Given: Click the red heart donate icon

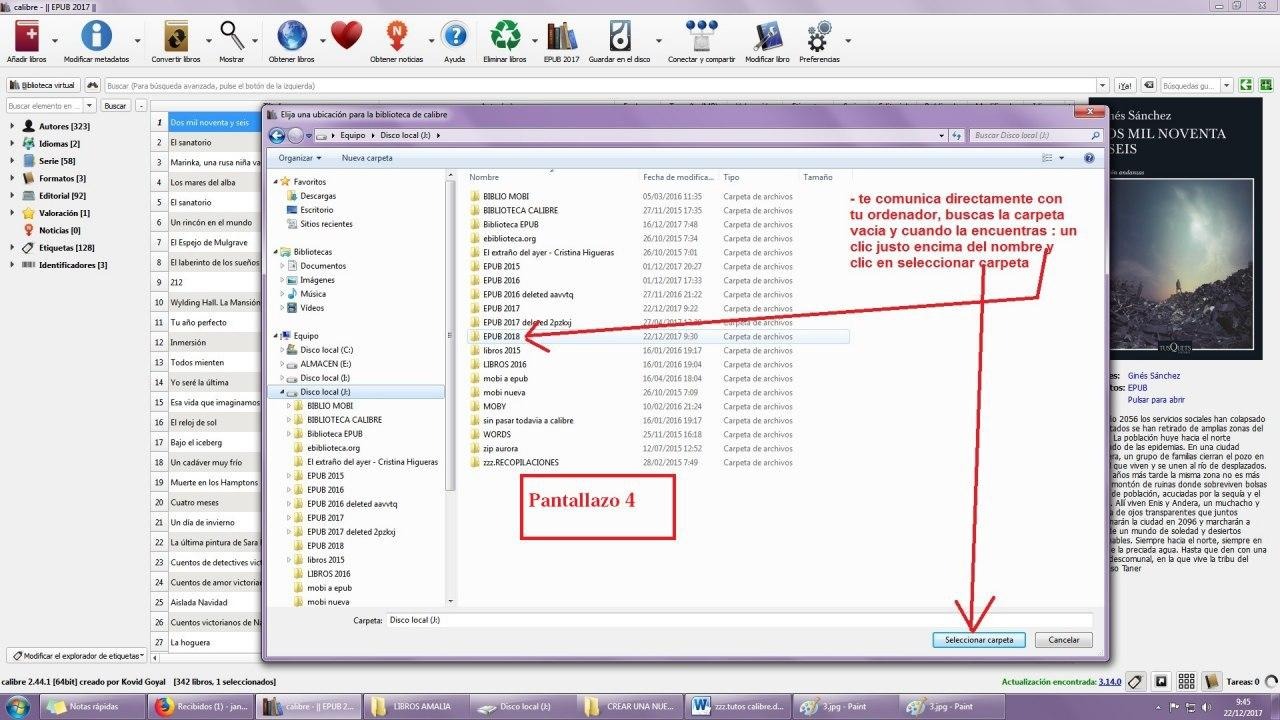Looking at the screenshot, I should click(346, 36).
